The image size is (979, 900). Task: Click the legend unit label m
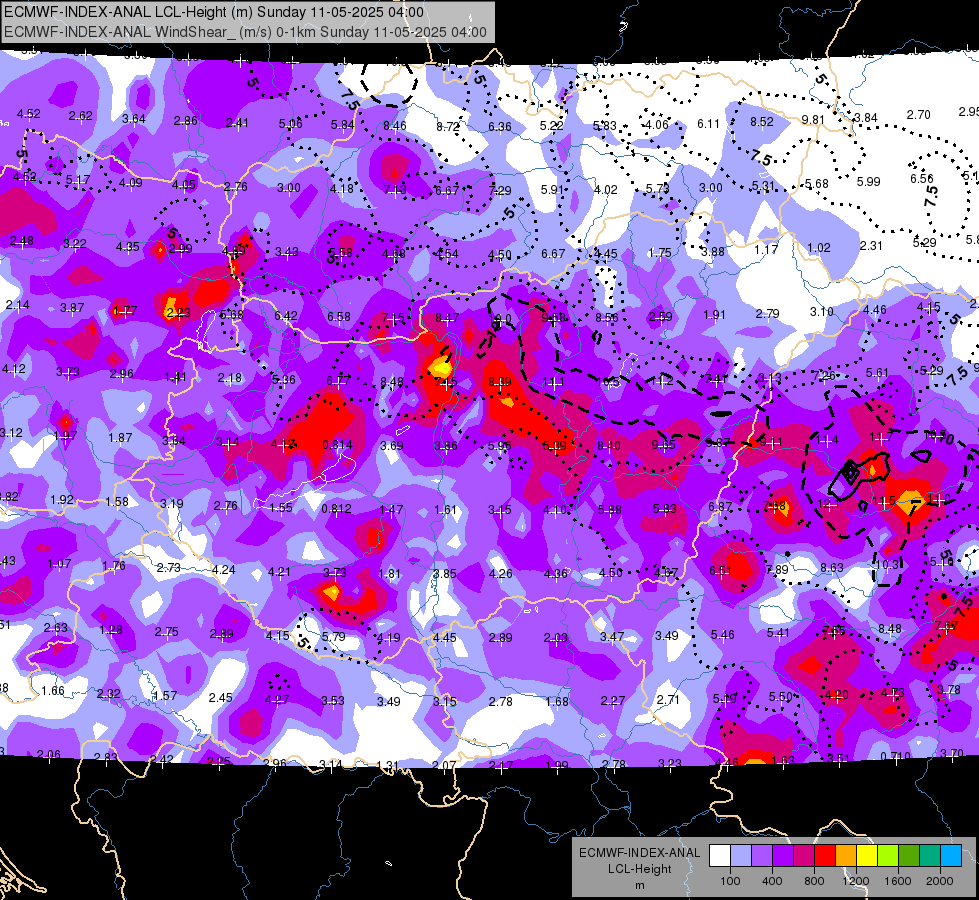(639, 885)
